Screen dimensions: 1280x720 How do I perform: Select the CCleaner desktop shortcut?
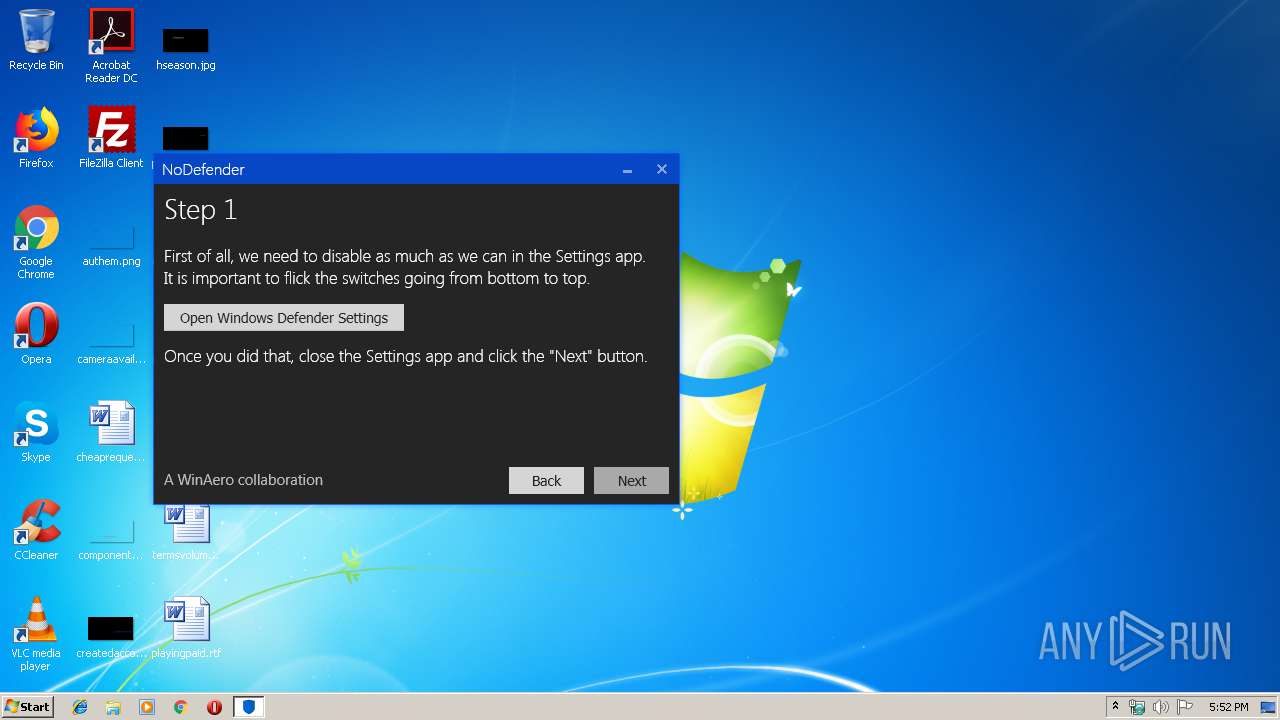pyautogui.click(x=36, y=530)
